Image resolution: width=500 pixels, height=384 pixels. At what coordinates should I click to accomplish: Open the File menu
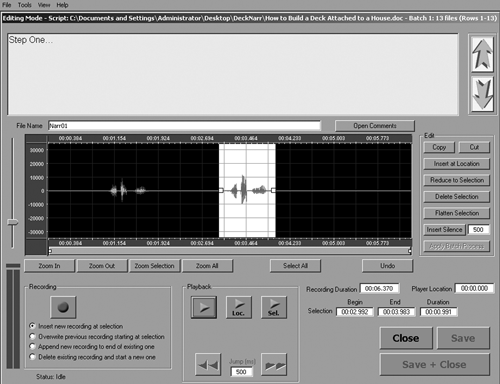(7, 5)
